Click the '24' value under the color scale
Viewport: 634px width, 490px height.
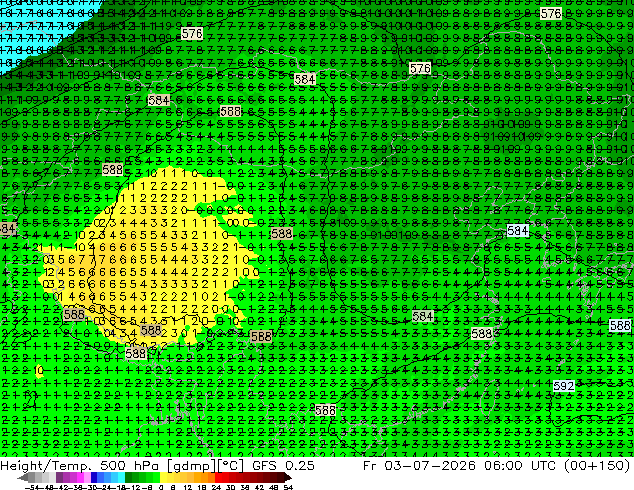pyautogui.click(x=216, y=488)
